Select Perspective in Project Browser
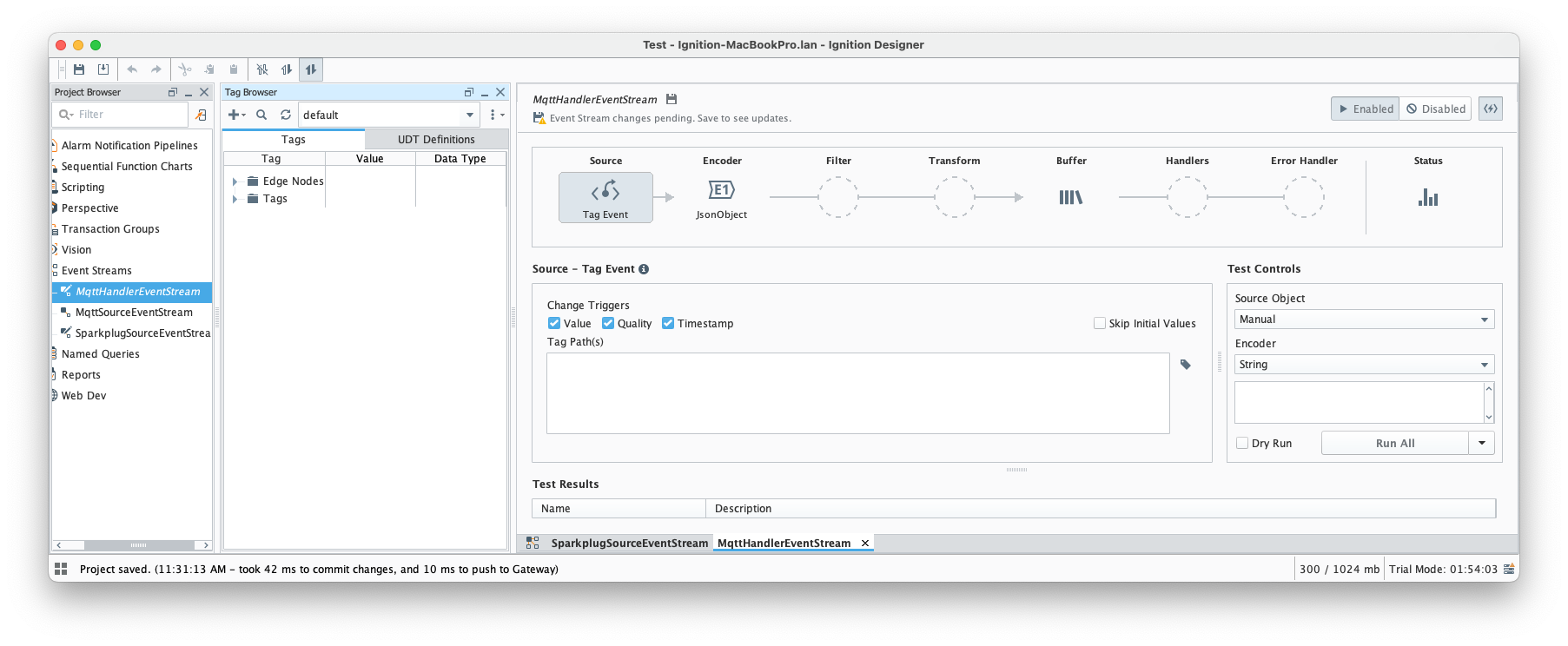This screenshot has width=1568, height=646. pos(89,208)
